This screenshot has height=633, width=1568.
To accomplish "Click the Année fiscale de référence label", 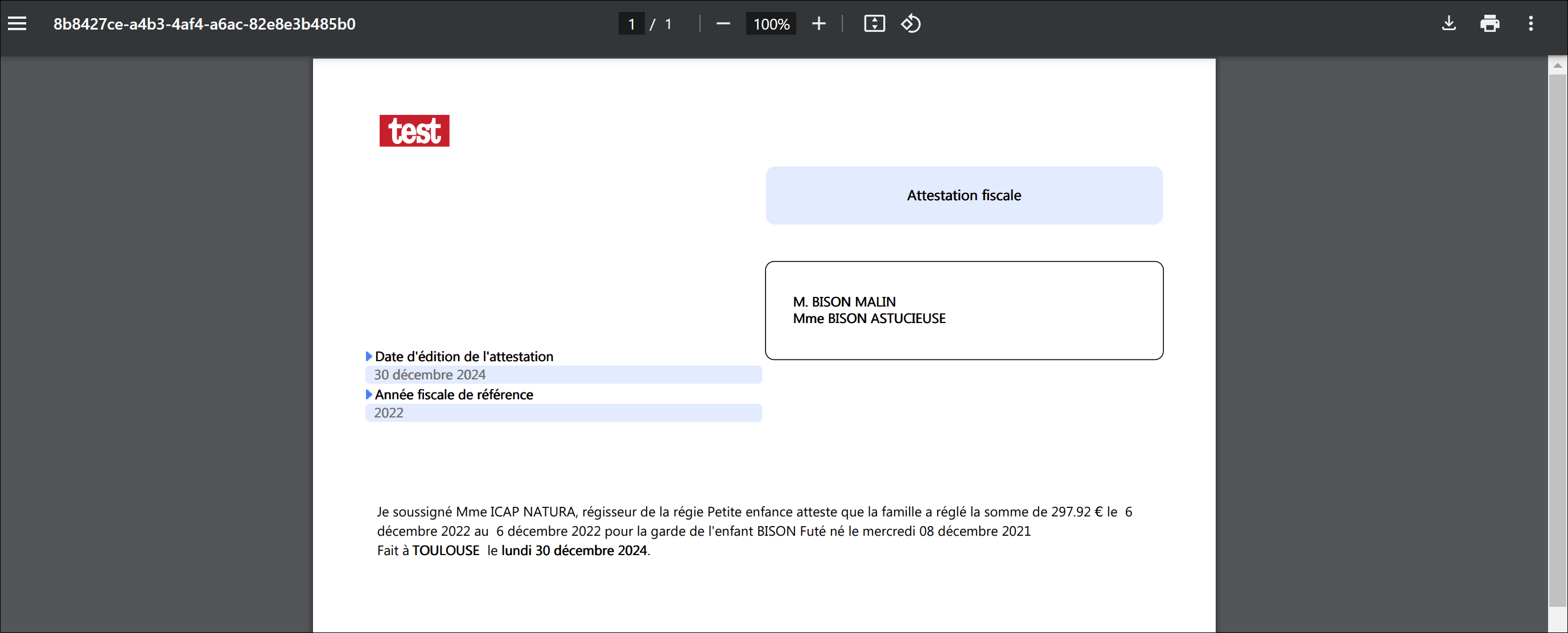I will 454,395.
